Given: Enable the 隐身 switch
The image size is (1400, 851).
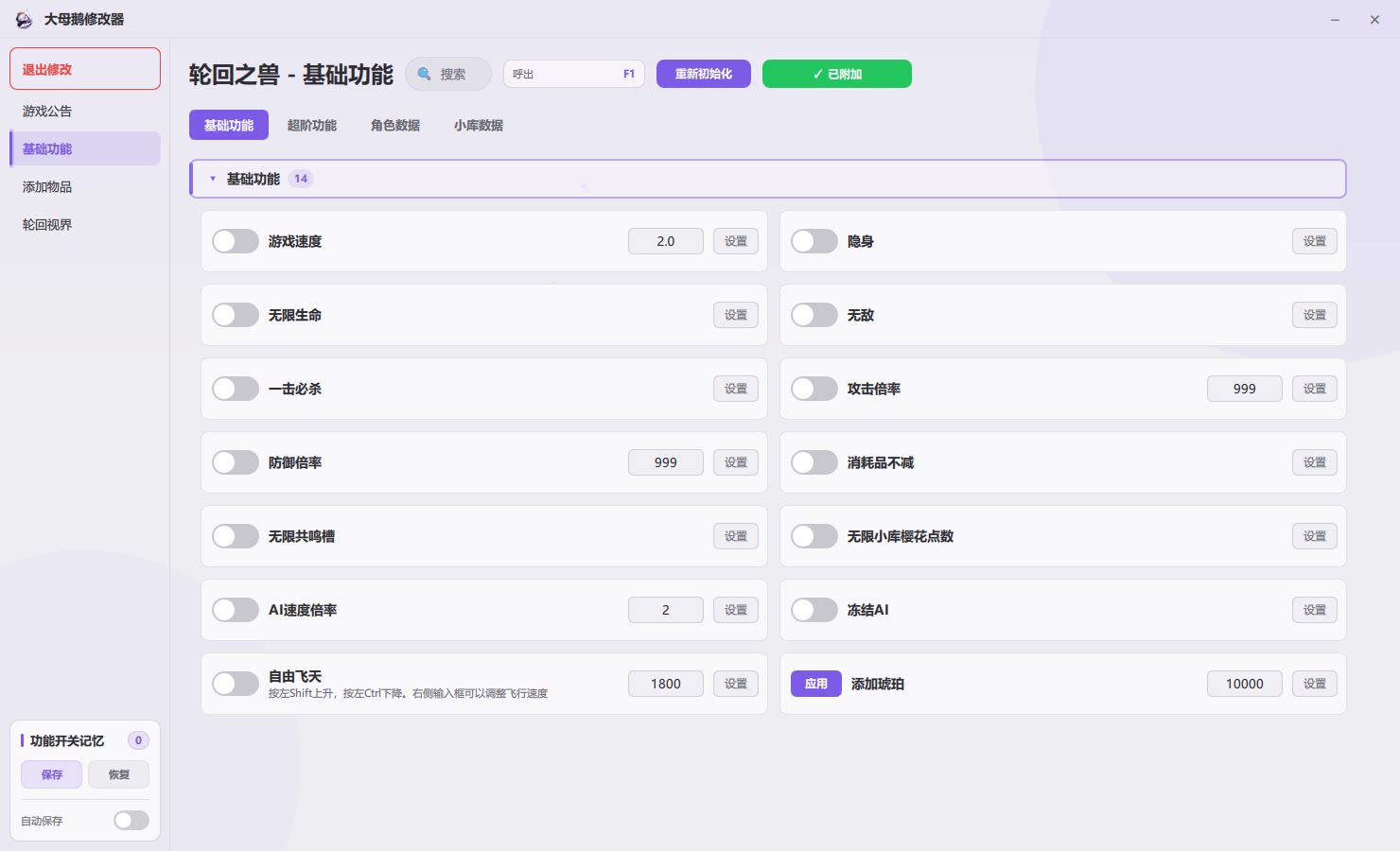Looking at the screenshot, I should point(814,241).
